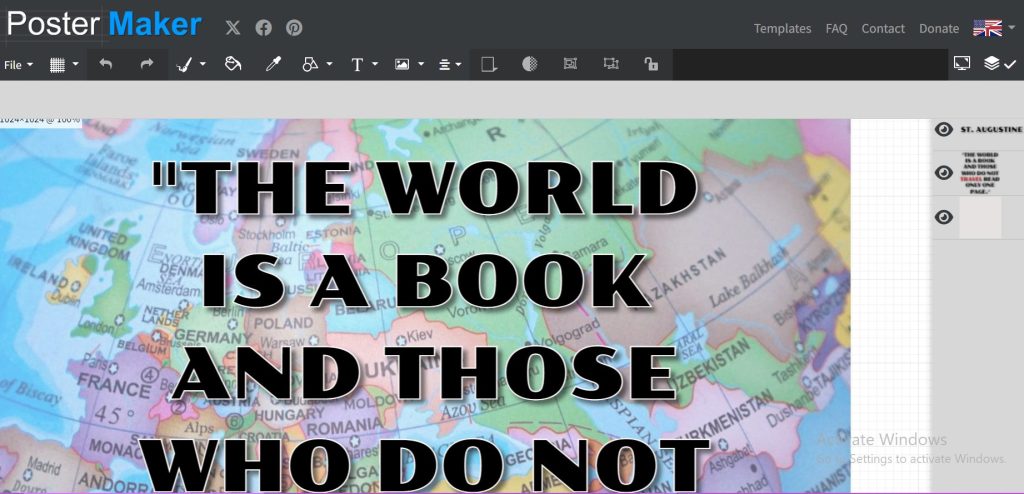Redo the last action
Image resolution: width=1024 pixels, height=494 pixels.
[147, 64]
